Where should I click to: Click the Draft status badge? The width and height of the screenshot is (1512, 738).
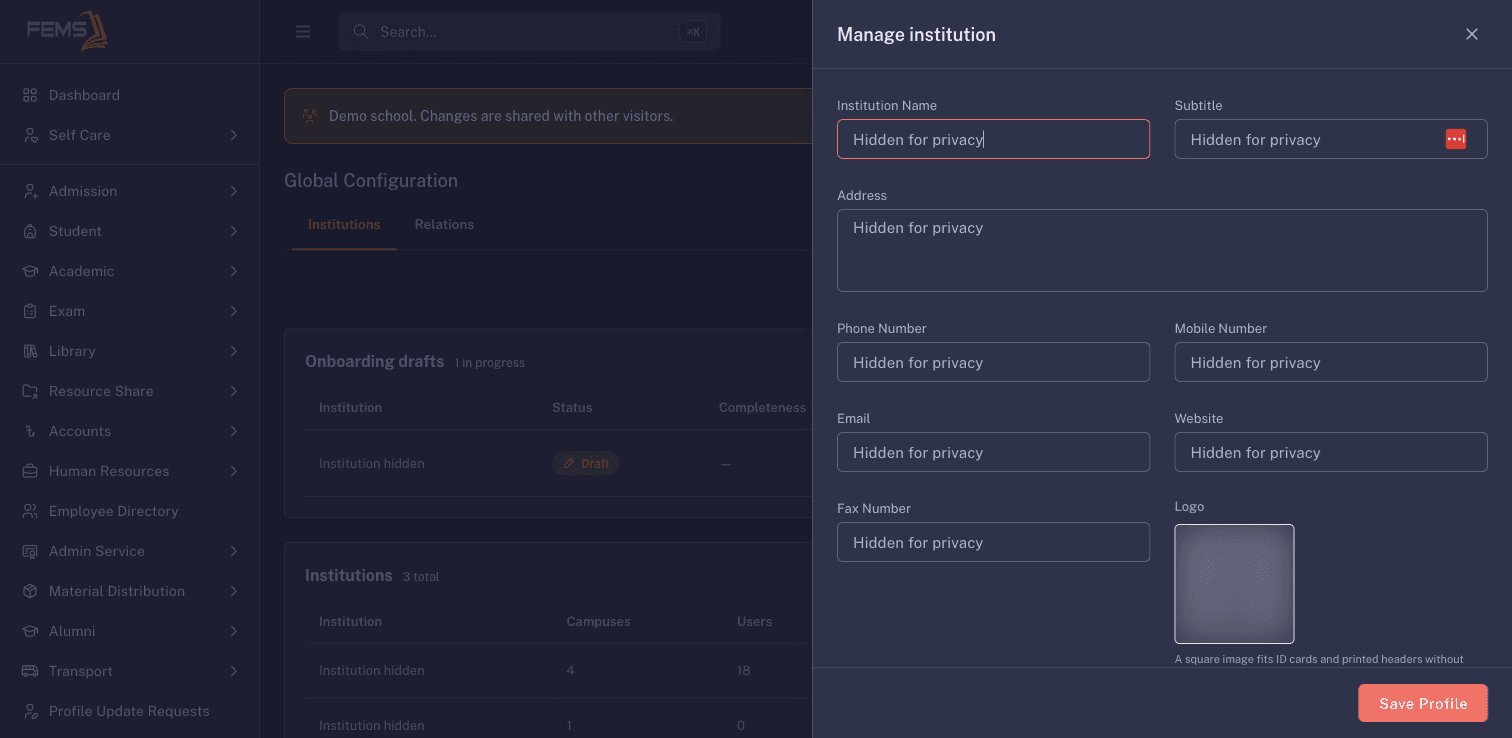pyautogui.click(x=586, y=463)
